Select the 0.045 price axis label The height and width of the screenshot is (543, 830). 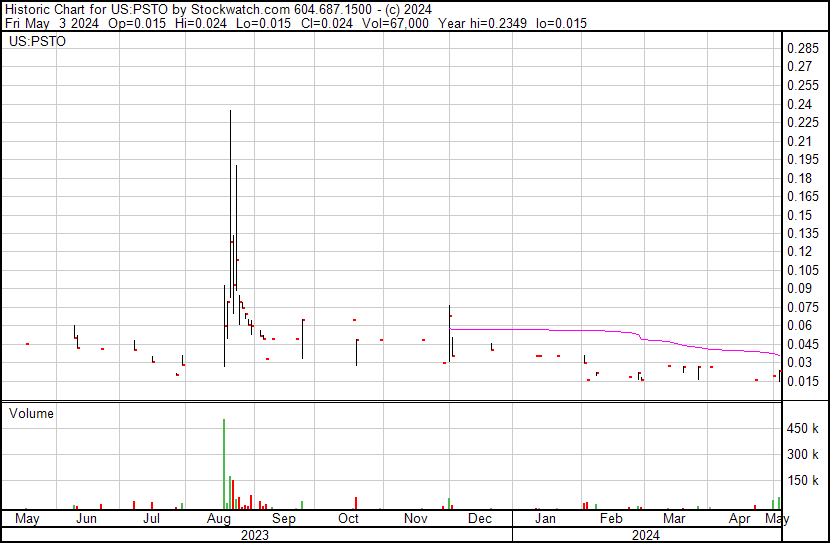802,344
